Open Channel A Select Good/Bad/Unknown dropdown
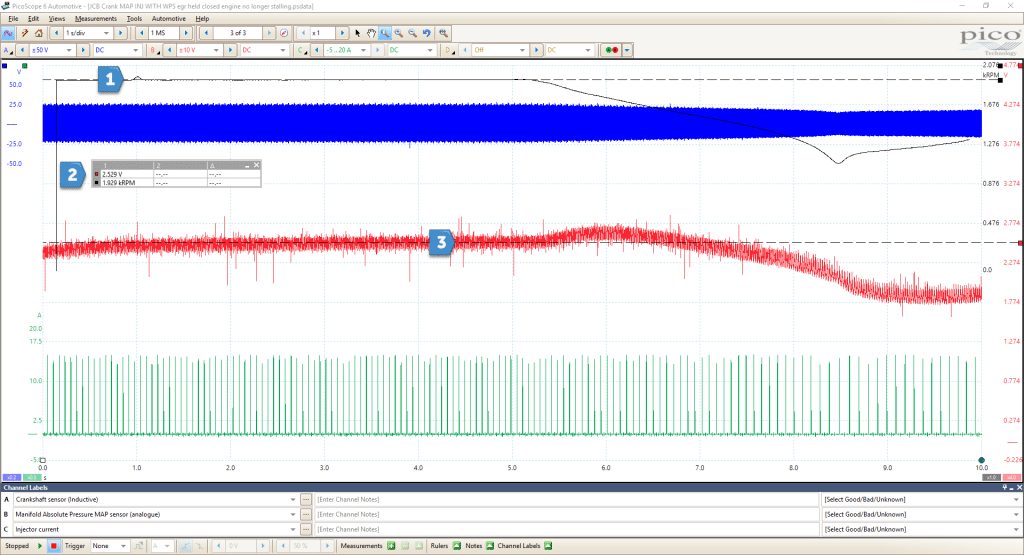 pyautogui.click(x=920, y=500)
